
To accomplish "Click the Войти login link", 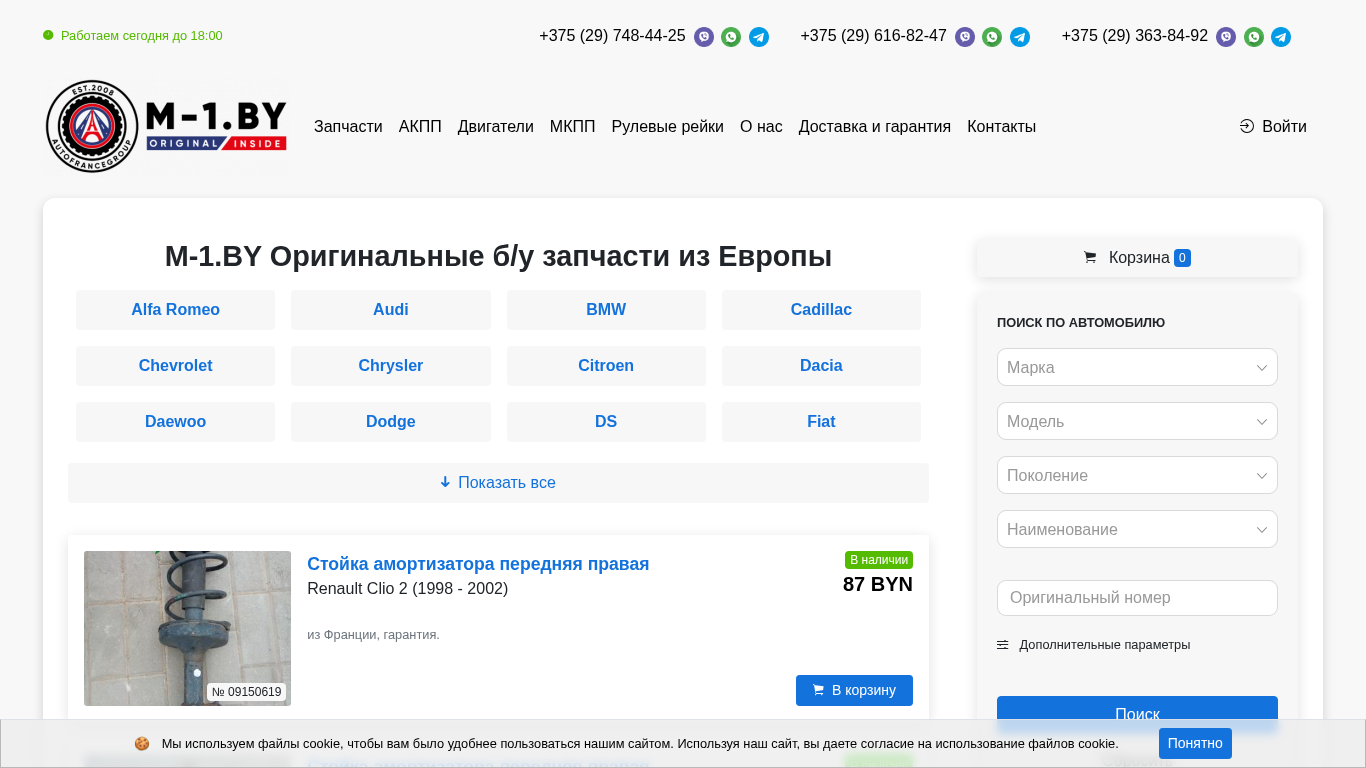I will pyautogui.click(x=1273, y=127).
